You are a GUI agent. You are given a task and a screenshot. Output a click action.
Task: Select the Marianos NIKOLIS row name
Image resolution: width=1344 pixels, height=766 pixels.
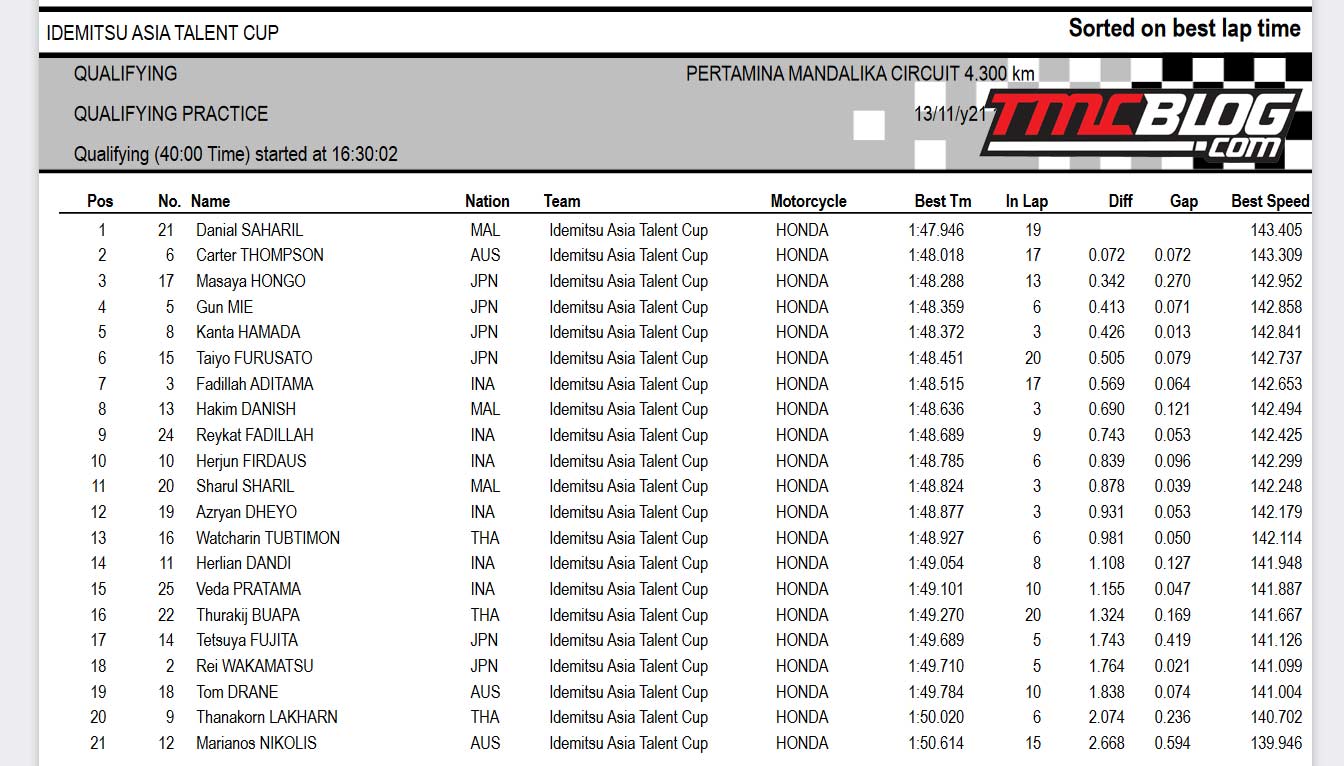[256, 743]
